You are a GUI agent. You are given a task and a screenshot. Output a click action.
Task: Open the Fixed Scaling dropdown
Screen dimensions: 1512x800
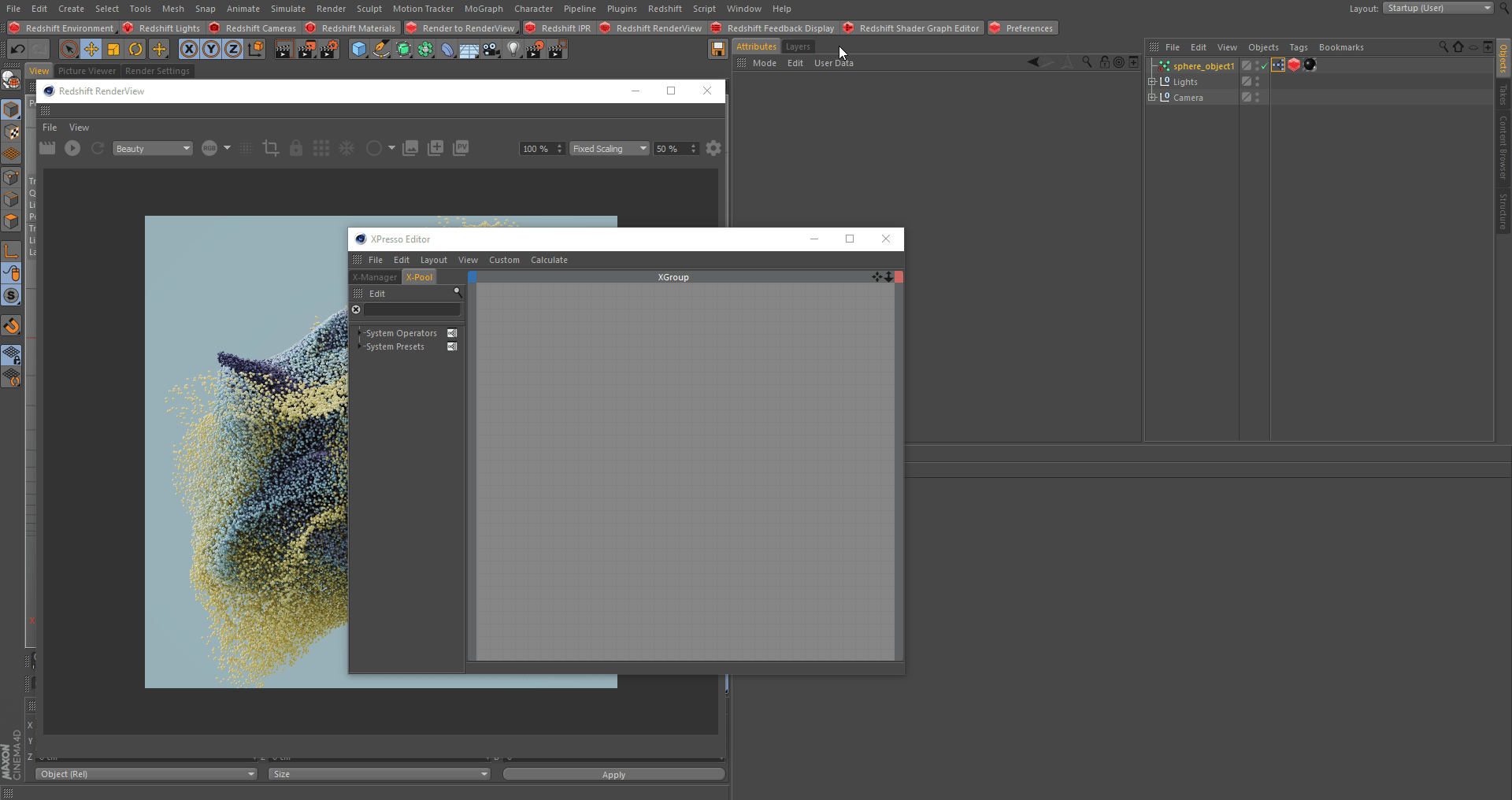tap(610, 149)
